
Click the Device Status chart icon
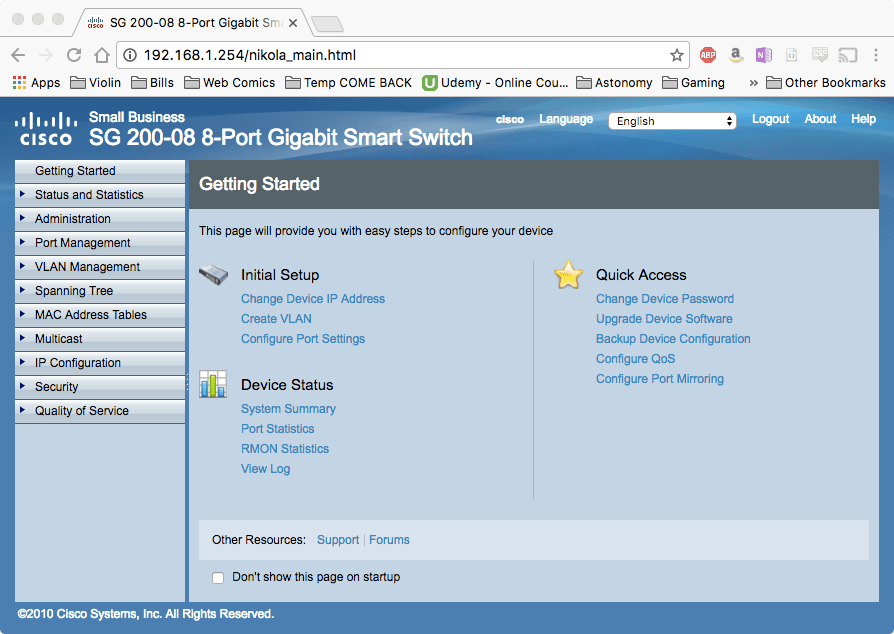(x=213, y=384)
